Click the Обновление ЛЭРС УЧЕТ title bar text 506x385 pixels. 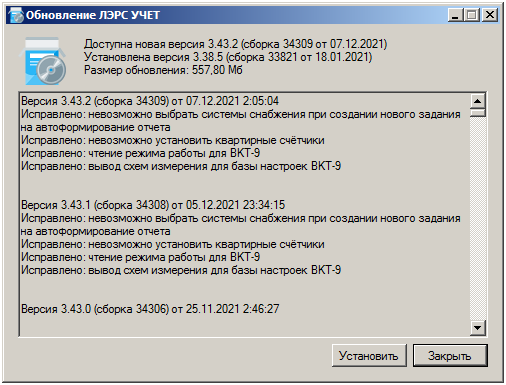[x=93, y=15]
